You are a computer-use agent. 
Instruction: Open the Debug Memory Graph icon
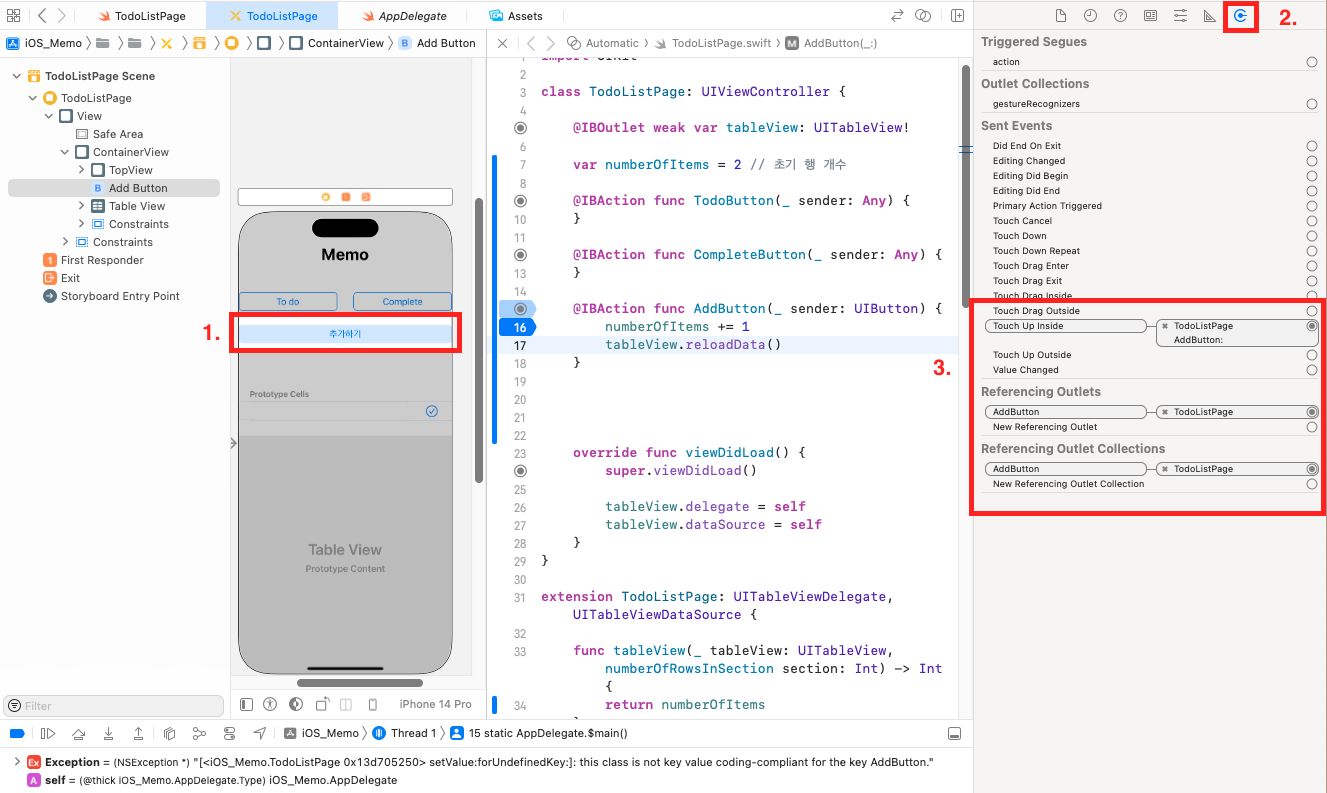199,733
